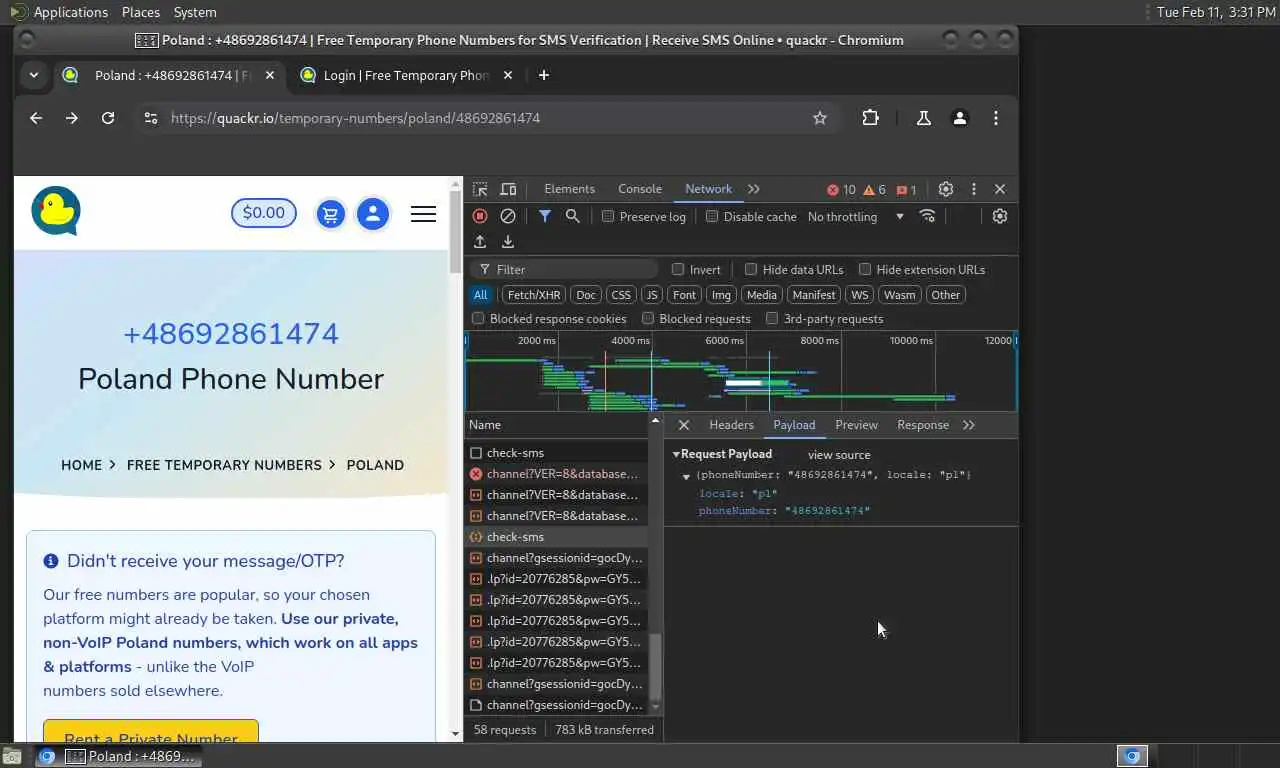Close the request details pane
Screen dimensions: 1280x768
(x=684, y=425)
